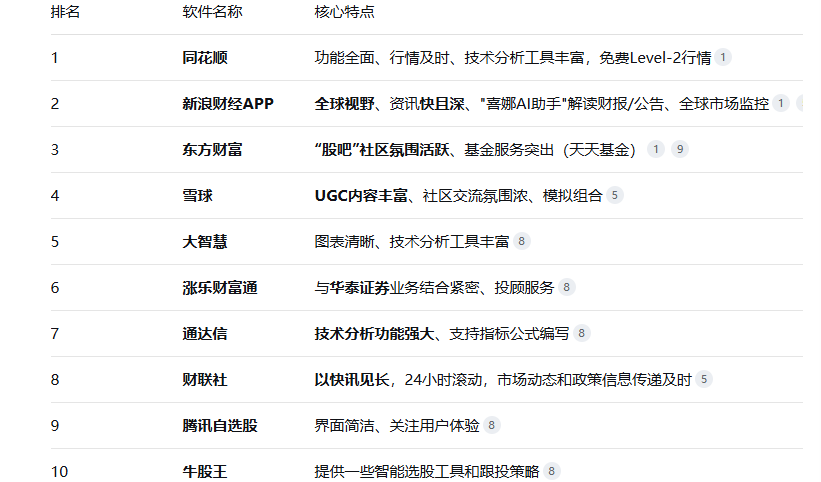The height and width of the screenshot is (482, 821).
Task: Click citation badge 8 in the 腾讯自选股 row
Action: [x=491, y=426]
